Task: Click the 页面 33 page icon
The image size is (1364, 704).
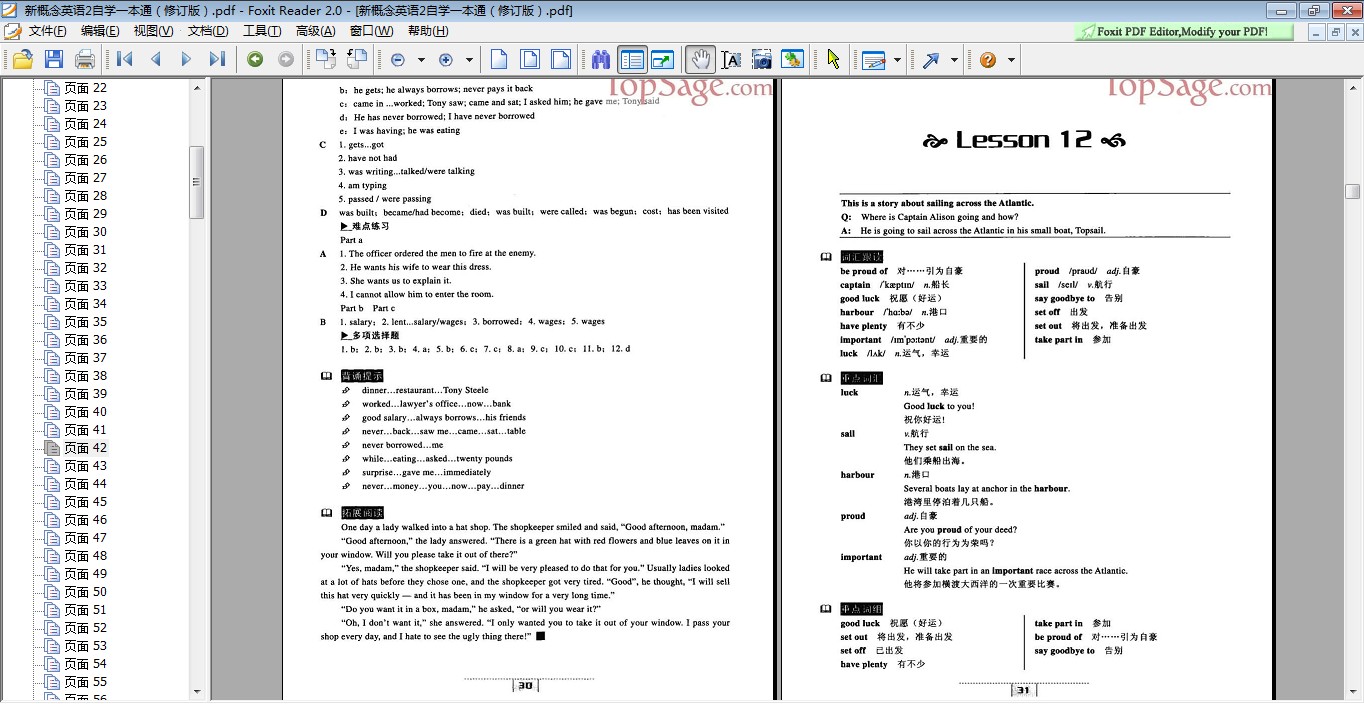Action: [52, 286]
